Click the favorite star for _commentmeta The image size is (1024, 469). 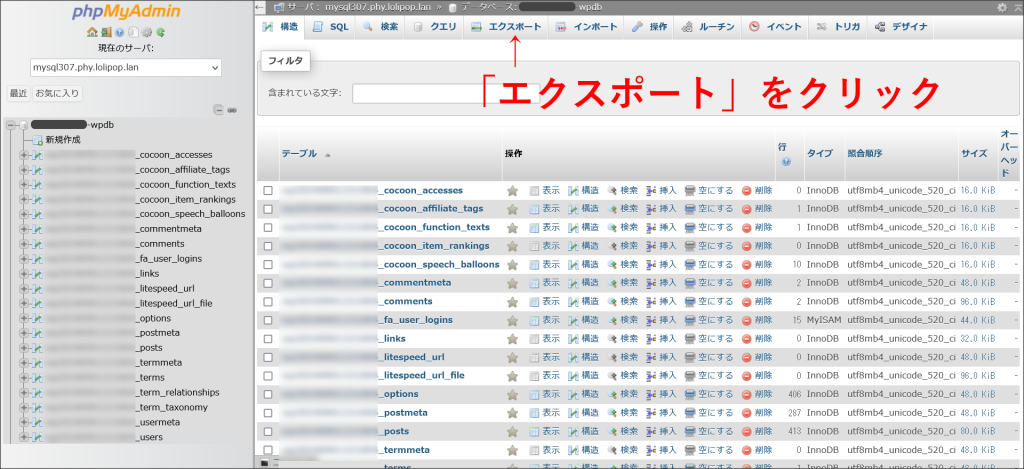[x=513, y=283]
